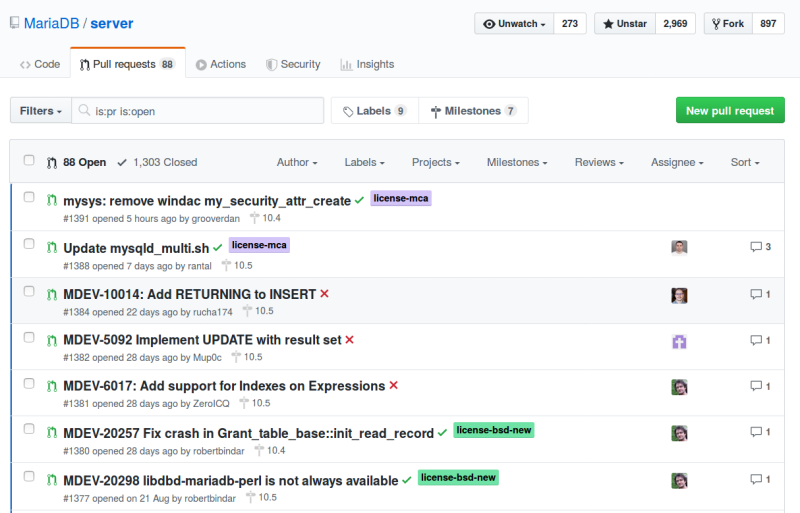Unstar the repository
This screenshot has width=800, height=513.
pos(625,23)
